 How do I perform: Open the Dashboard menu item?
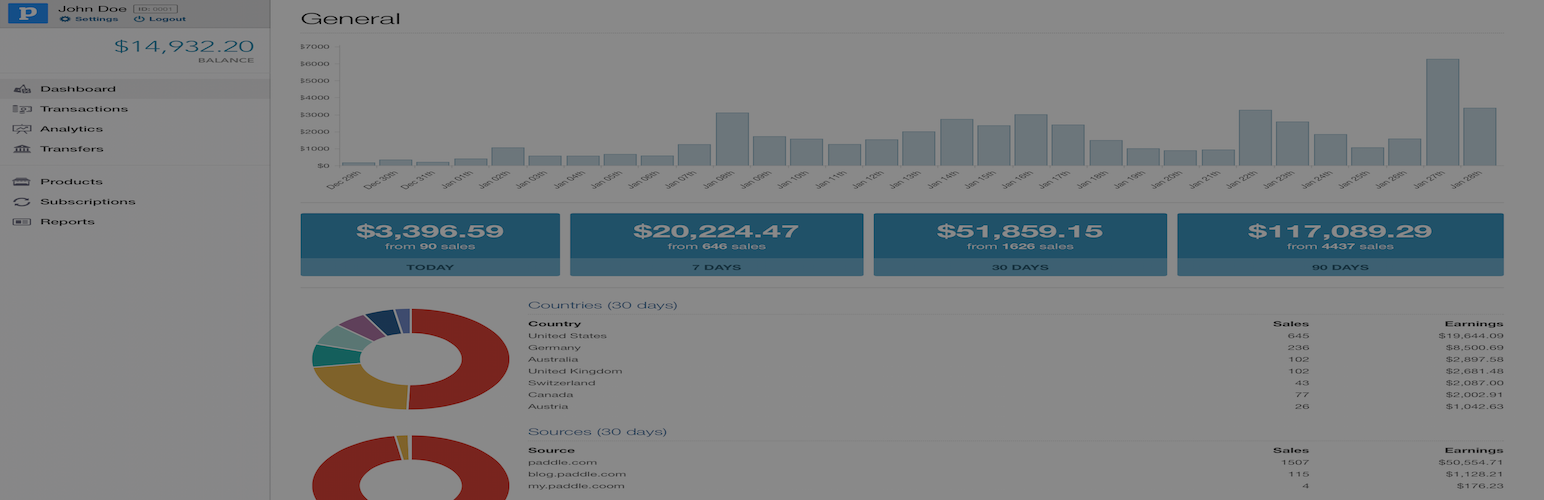[x=135, y=89]
